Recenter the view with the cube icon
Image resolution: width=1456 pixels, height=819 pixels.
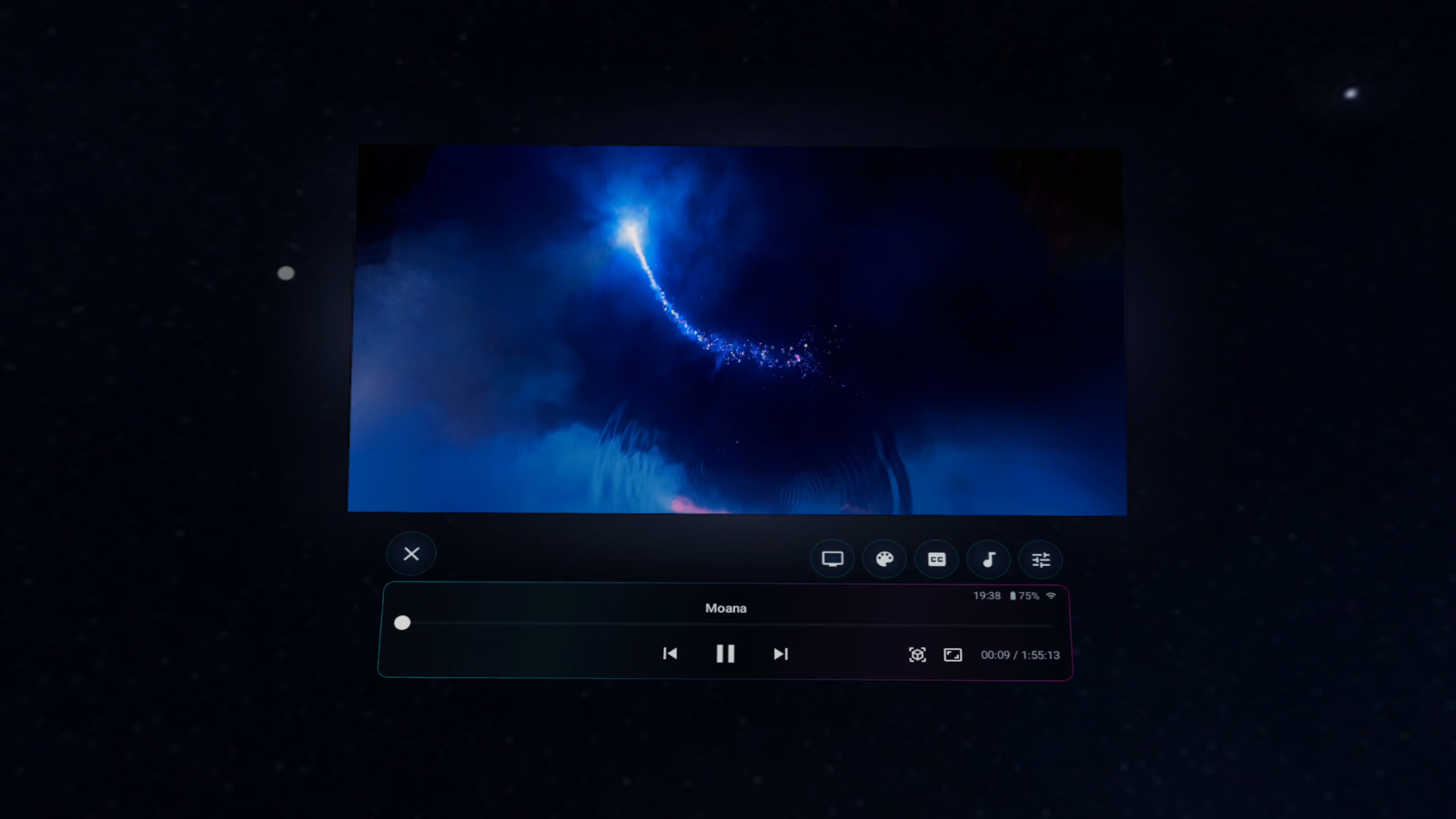tap(917, 655)
